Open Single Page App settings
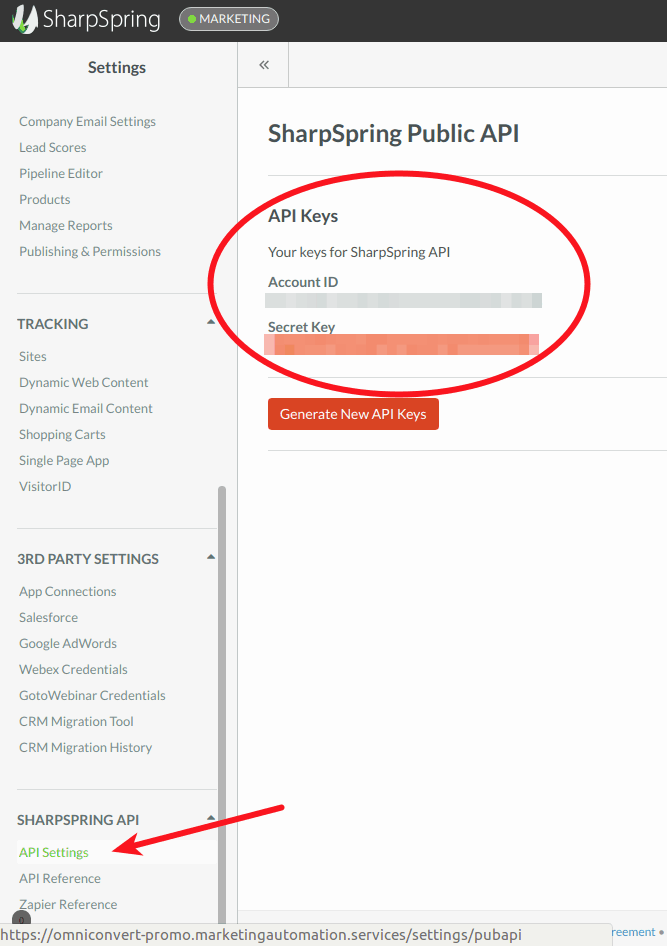Image resolution: width=667 pixels, height=946 pixels. click(x=64, y=460)
